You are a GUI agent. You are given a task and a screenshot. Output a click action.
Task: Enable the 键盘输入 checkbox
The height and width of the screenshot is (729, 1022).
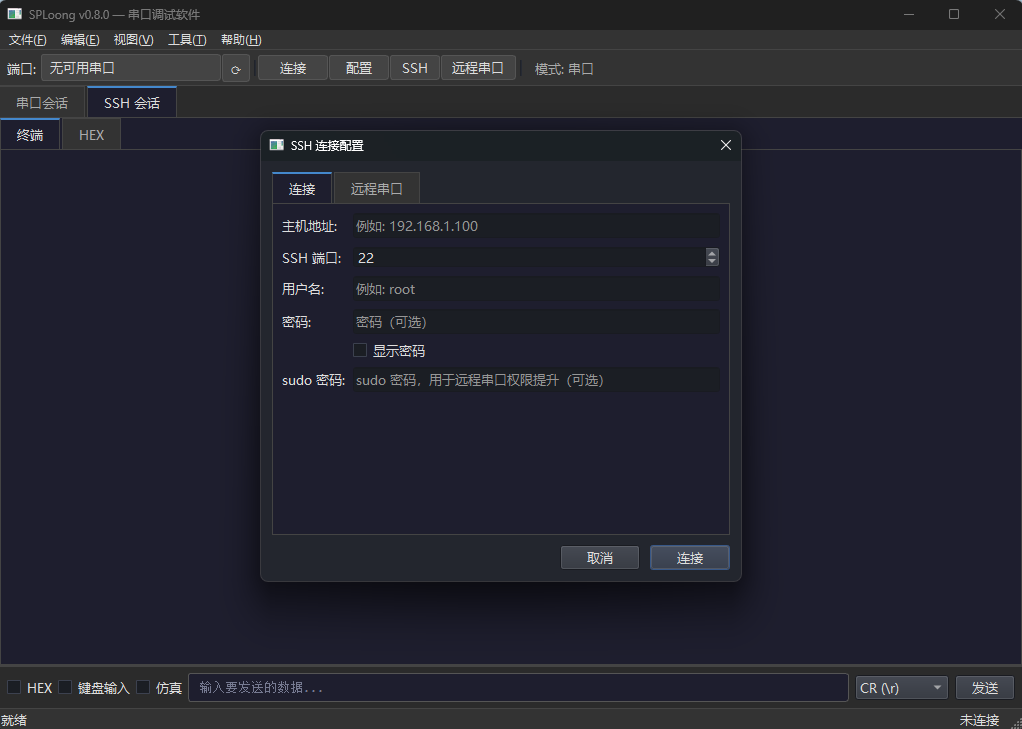65,687
